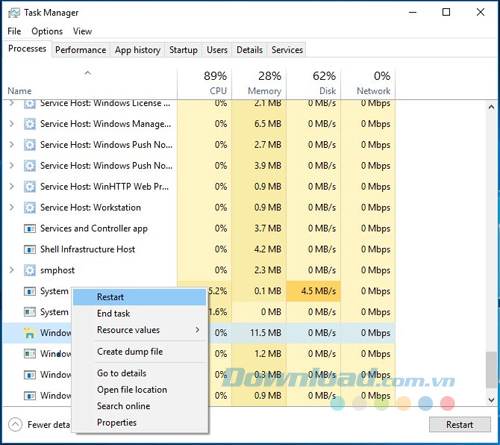Choose End task in the context menu

(140, 313)
